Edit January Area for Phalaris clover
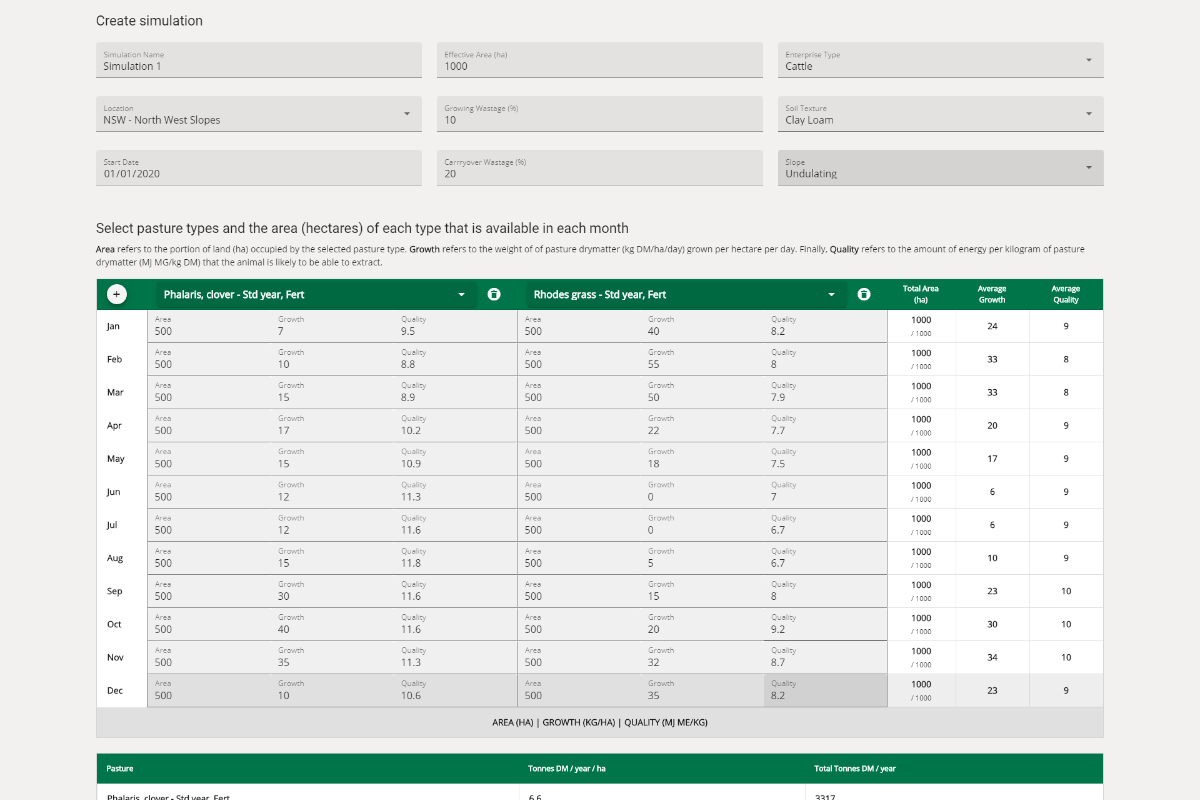The width and height of the screenshot is (1200, 800). [x=200, y=327]
